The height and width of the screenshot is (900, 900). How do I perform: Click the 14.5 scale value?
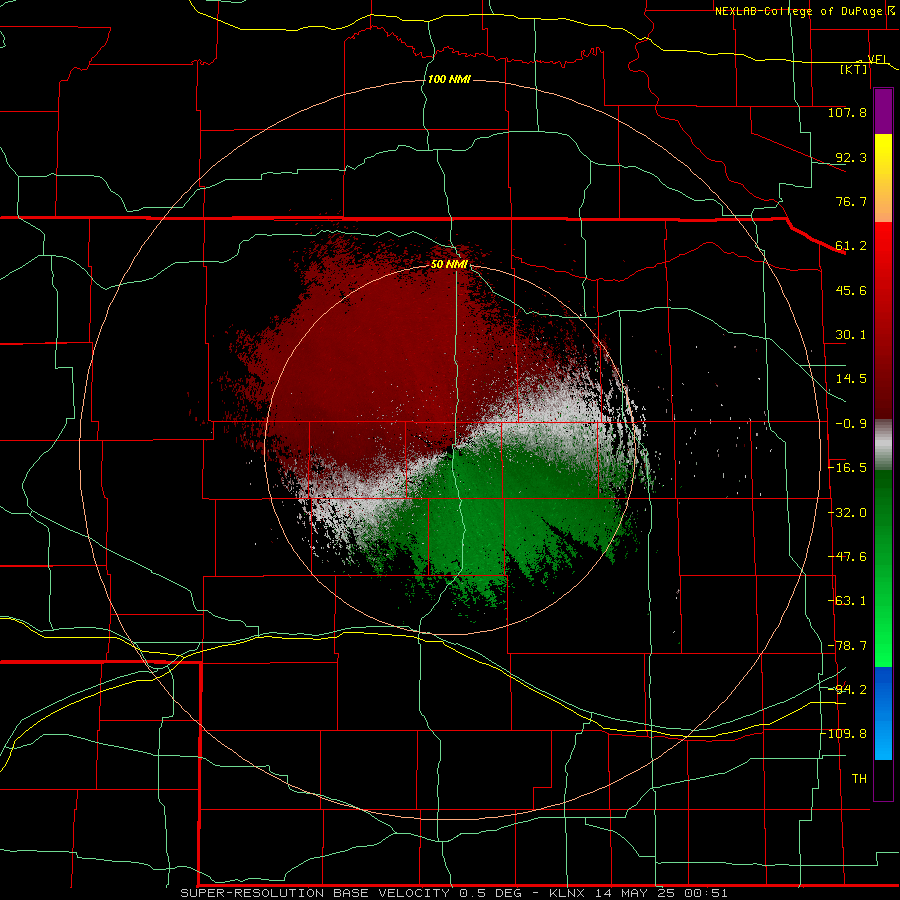(851, 379)
